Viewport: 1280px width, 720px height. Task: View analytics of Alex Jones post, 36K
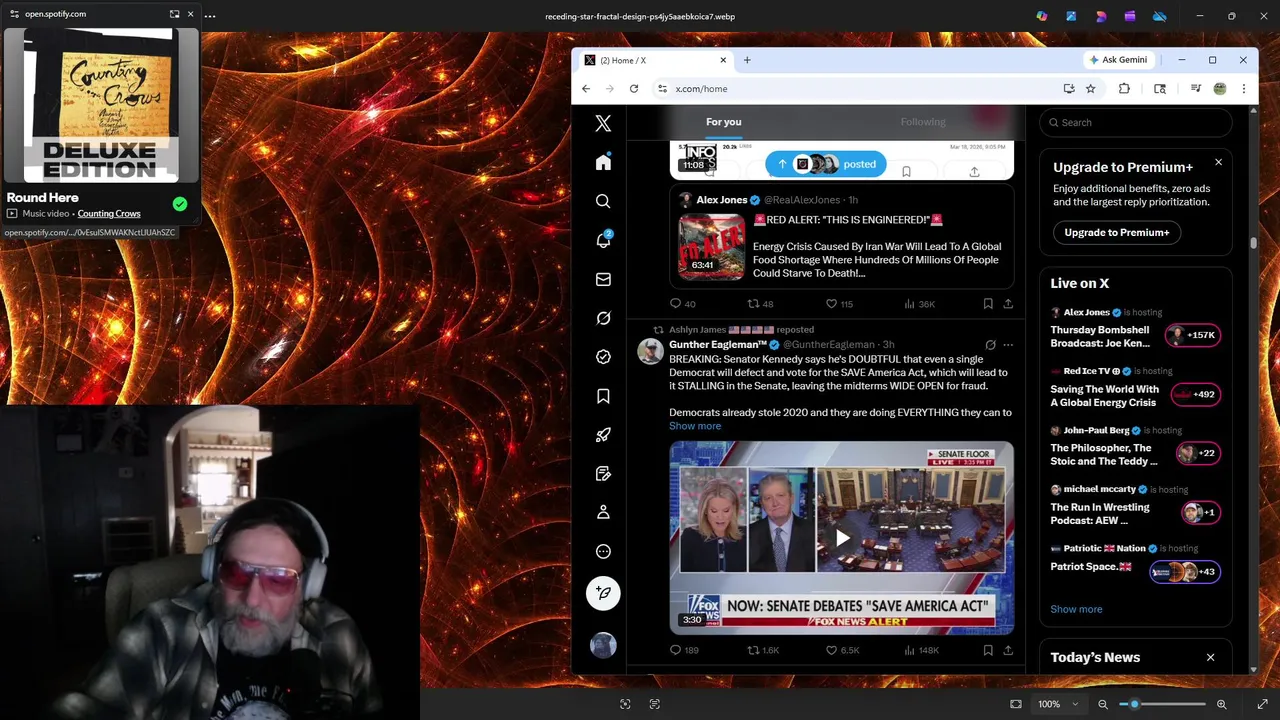920,304
